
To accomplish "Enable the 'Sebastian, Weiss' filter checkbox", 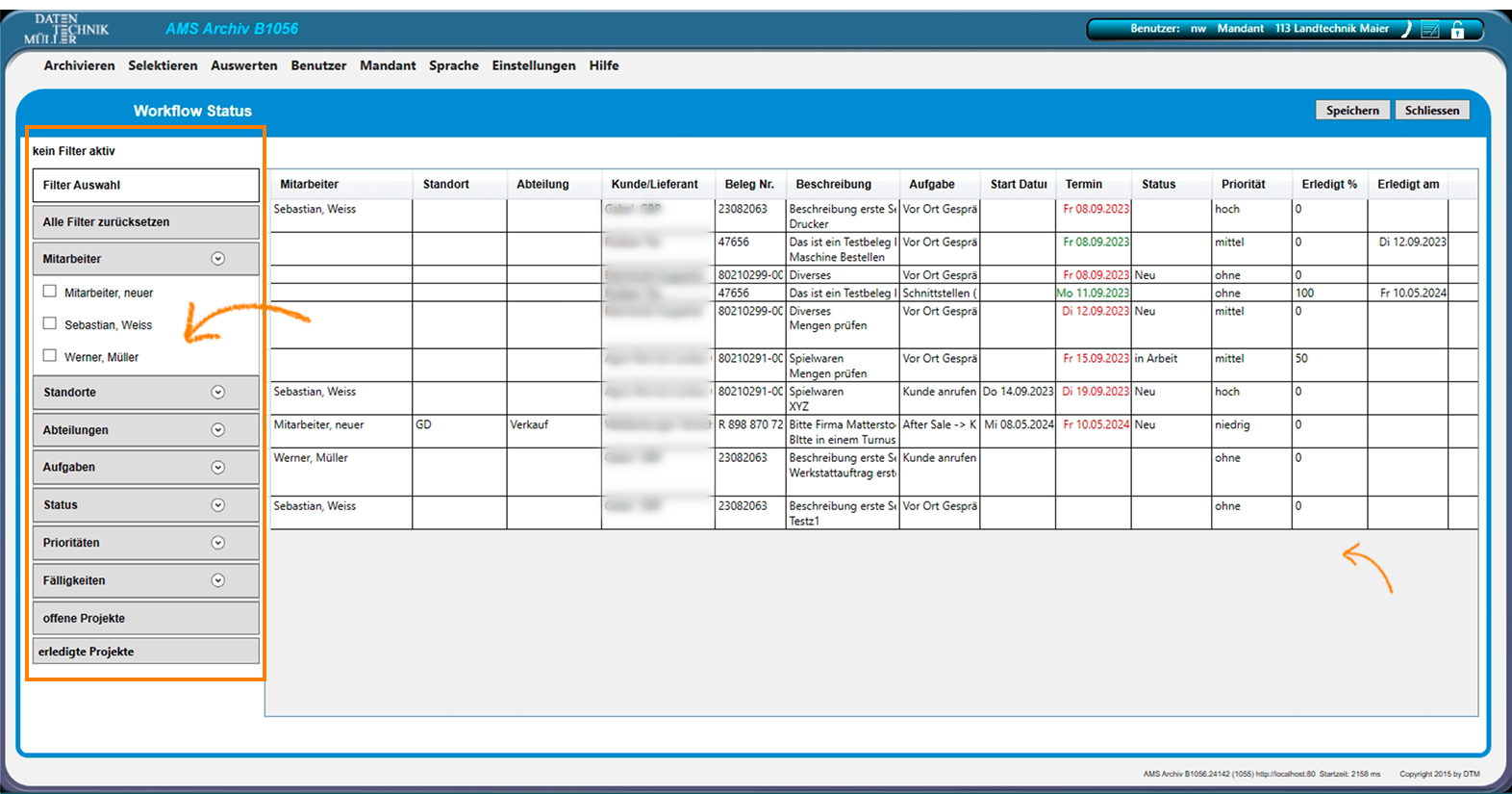I will (x=50, y=324).
